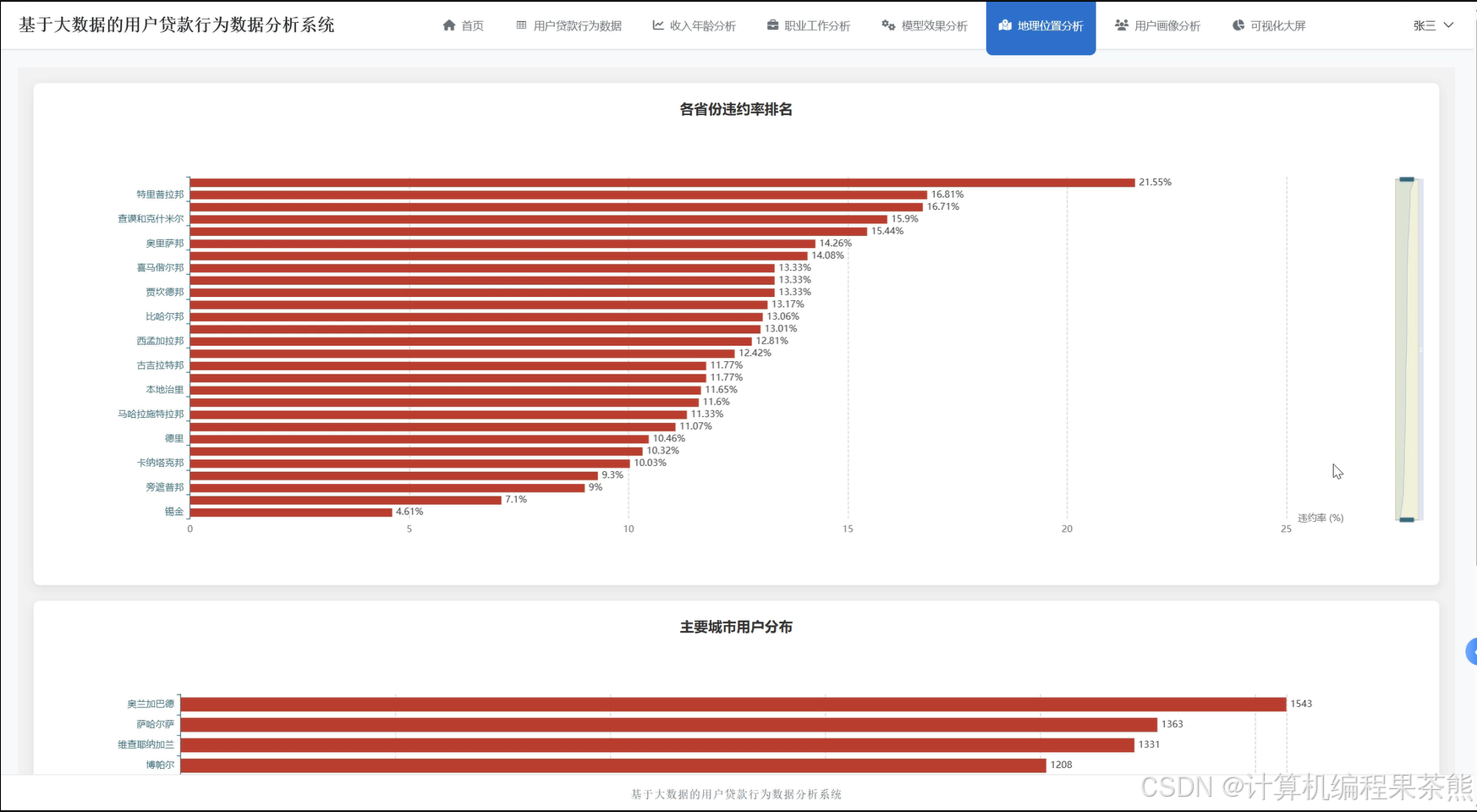Click the home icon in the navbar

click(x=448, y=25)
